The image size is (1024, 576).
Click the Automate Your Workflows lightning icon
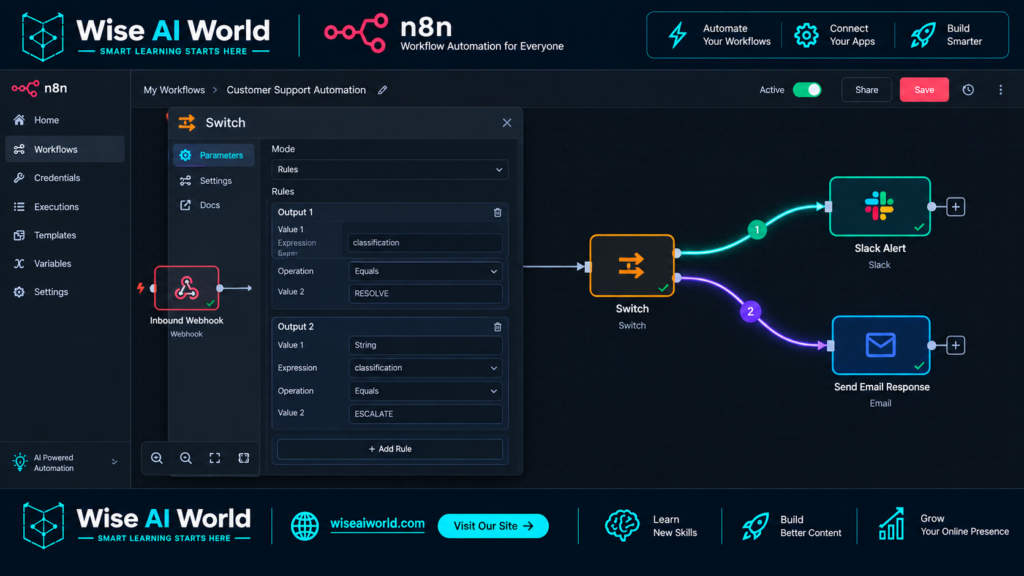point(678,35)
